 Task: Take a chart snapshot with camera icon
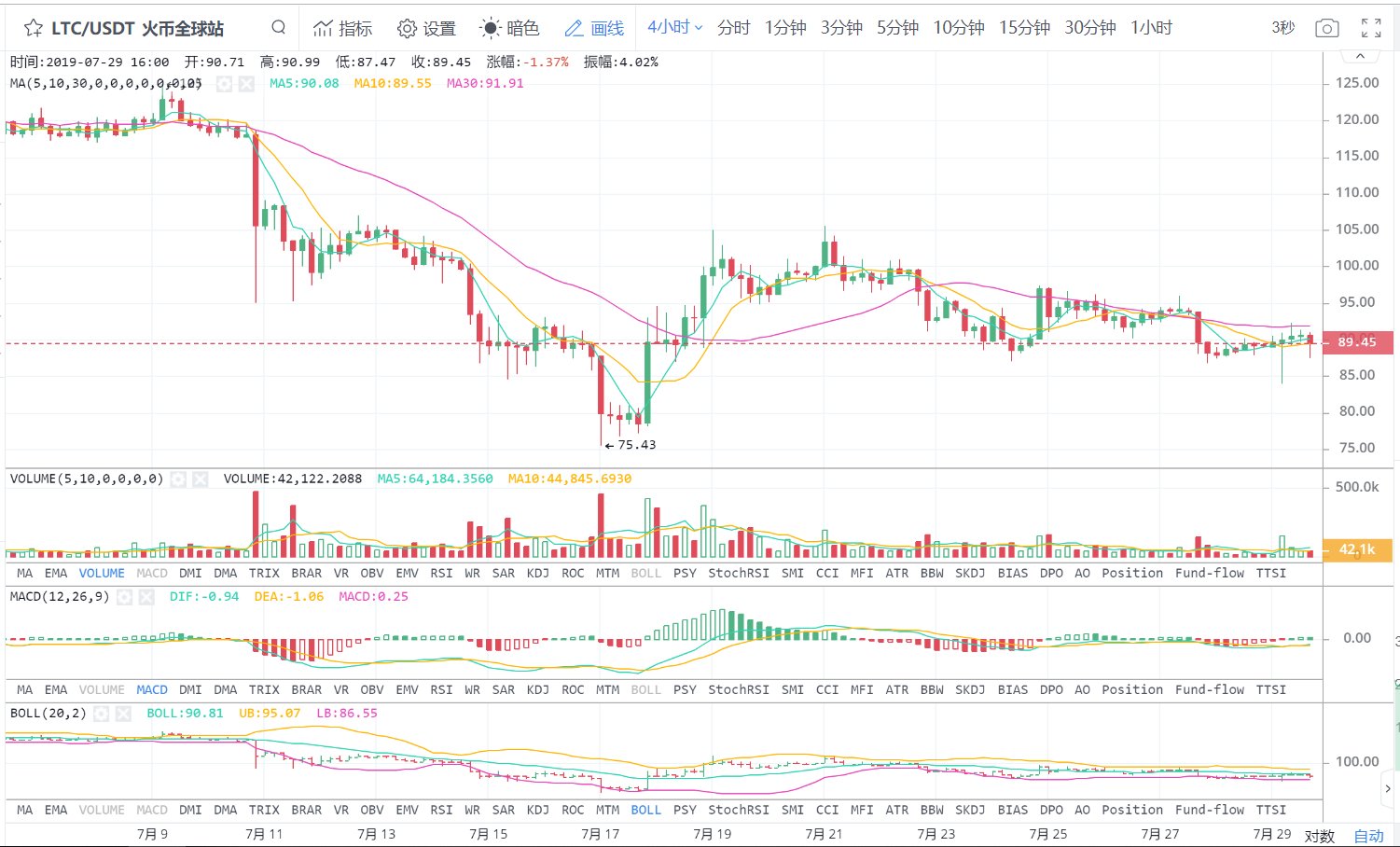(x=1326, y=28)
